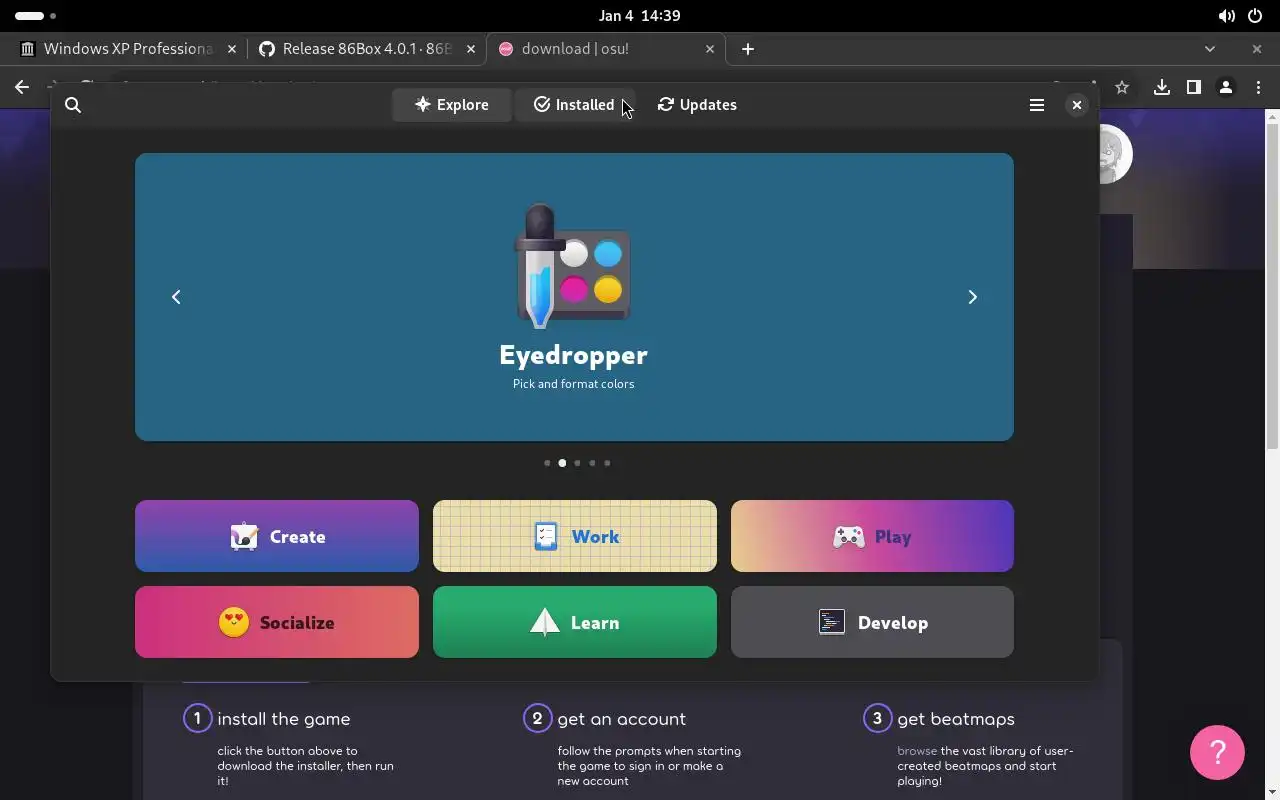Screen dimensions: 1280x800
Task: Click the Eyedropper app icon
Action: (x=573, y=266)
